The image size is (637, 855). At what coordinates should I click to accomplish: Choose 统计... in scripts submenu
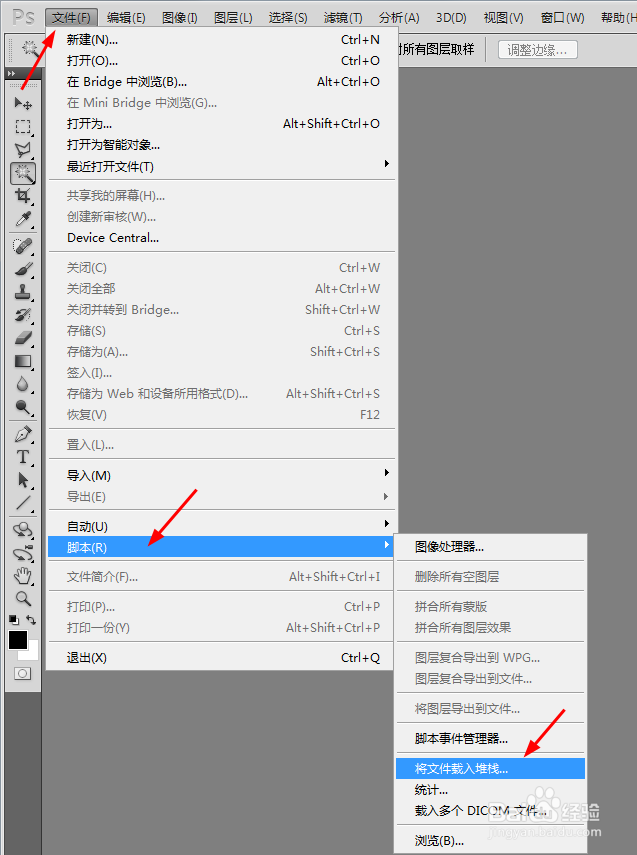[x=490, y=790]
